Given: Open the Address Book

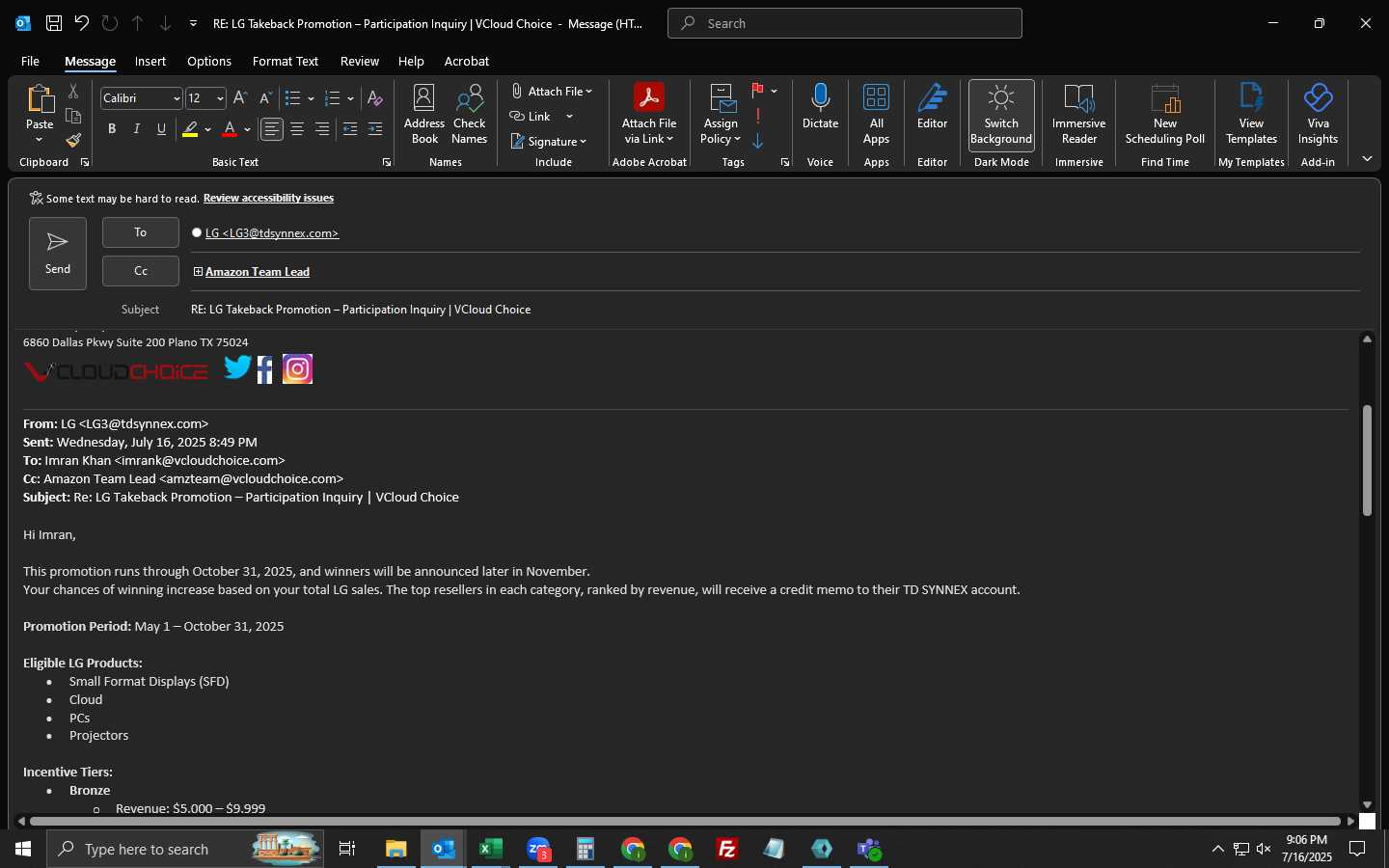Looking at the screenshot, I should 424,115.
